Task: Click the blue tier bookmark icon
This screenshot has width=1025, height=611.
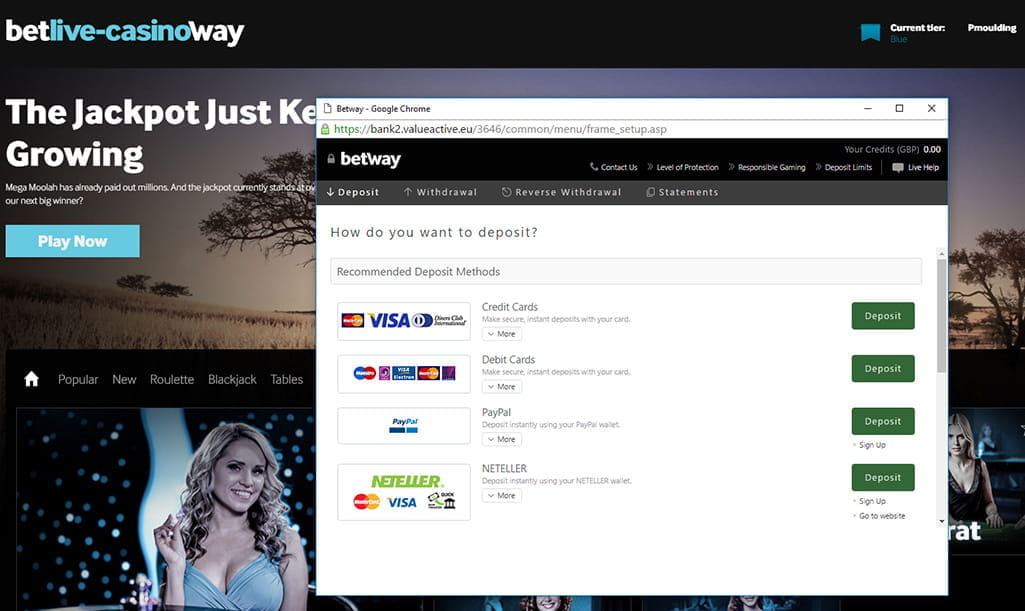Action: tap(870, 32)
